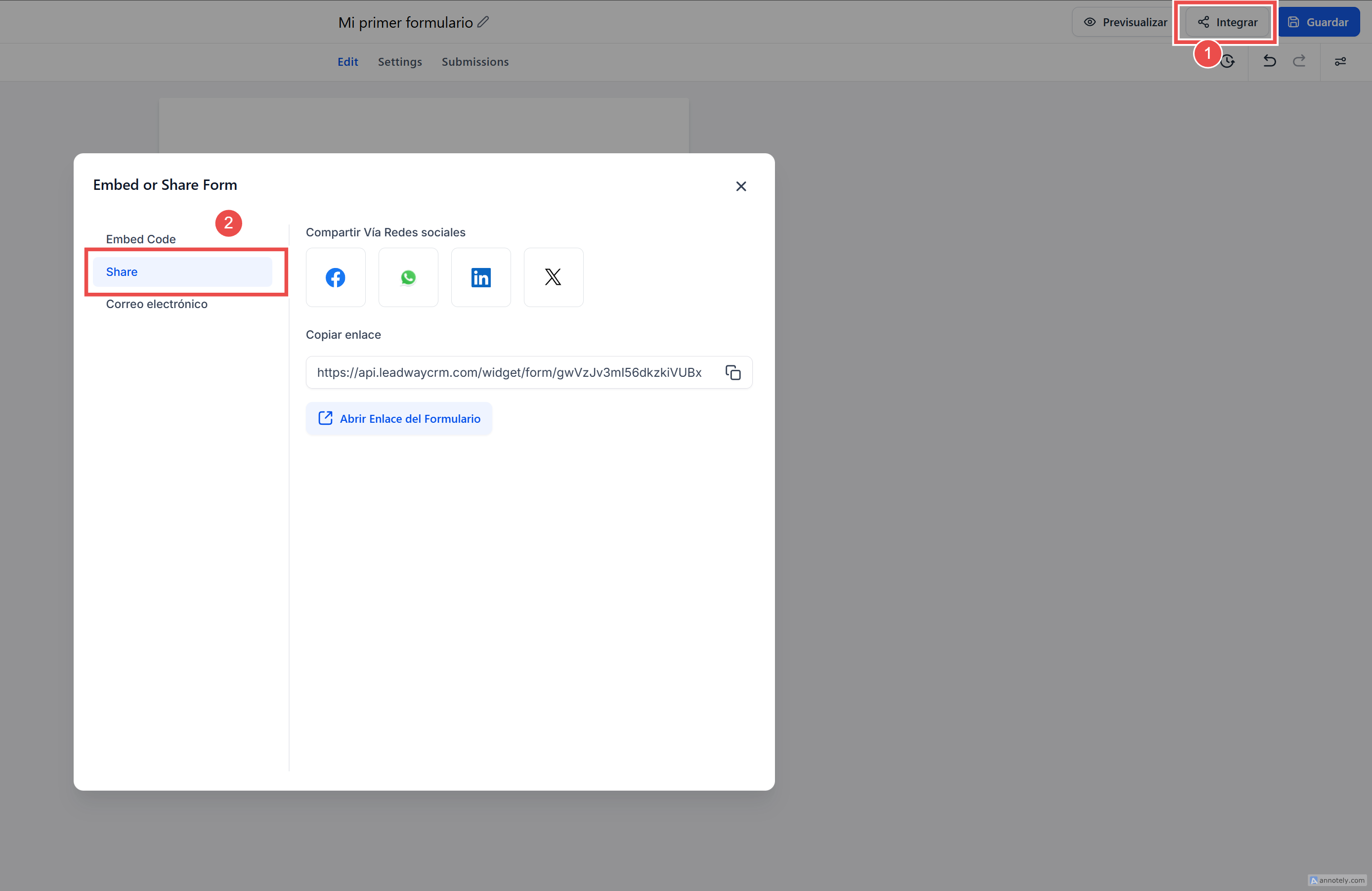Click Abrir Enlace del Formulario button
The width and height of the screenshot is (1372, 891).
point(399,419)
